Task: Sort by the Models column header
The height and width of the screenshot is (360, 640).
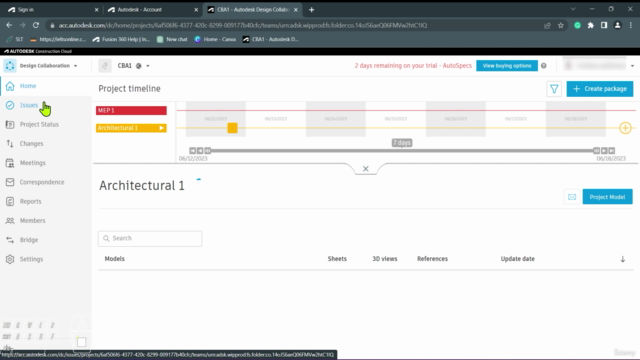Action: 115,259
